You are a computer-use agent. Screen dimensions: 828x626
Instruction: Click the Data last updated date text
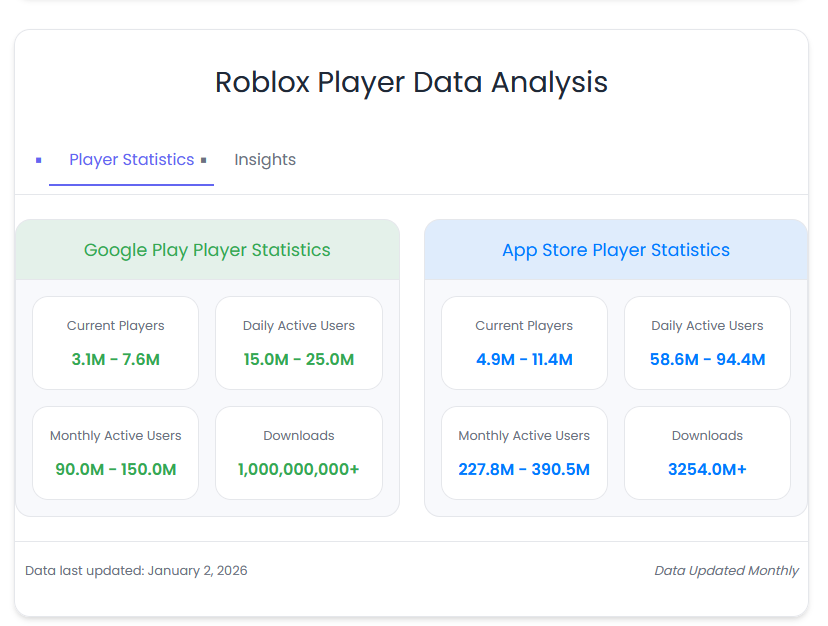[x=136, y=571]
